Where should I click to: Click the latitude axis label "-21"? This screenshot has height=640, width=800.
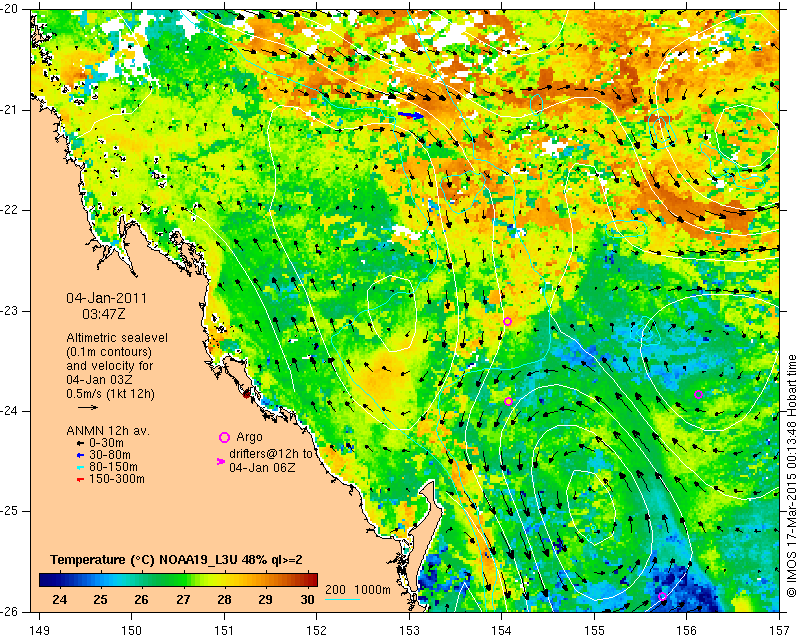click(11, 110)
